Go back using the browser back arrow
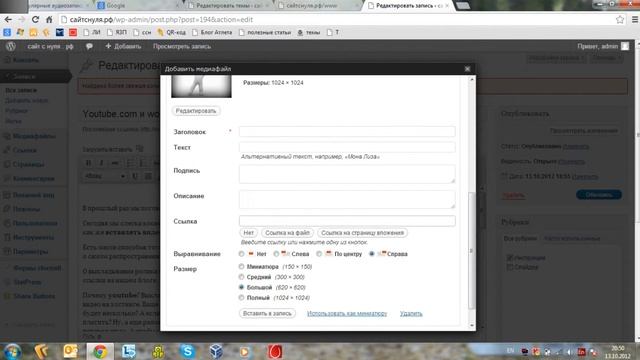Screen dimensions: 640x360 pos(8,20)
